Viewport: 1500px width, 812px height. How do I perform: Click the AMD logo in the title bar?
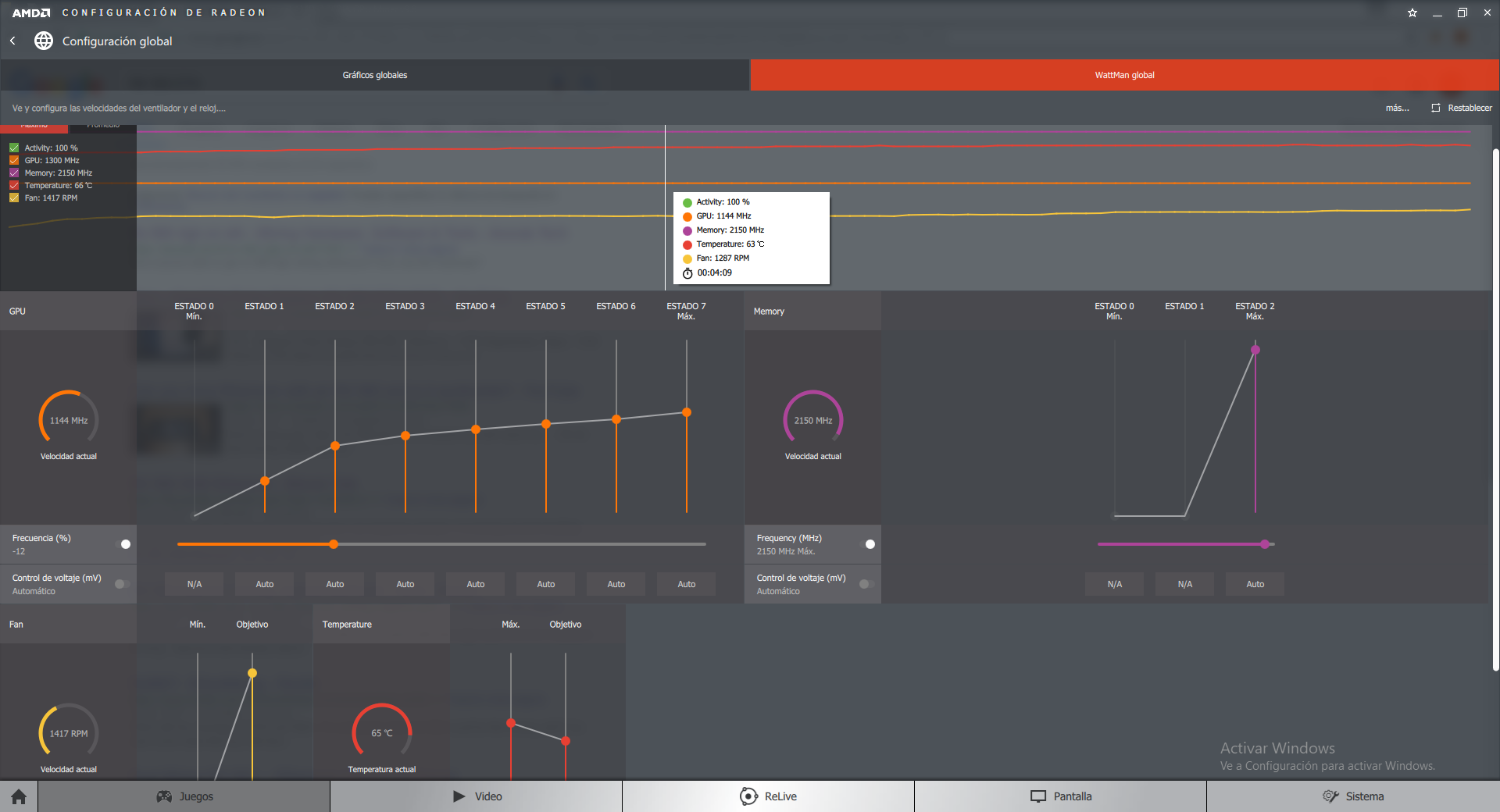point(31,12)
